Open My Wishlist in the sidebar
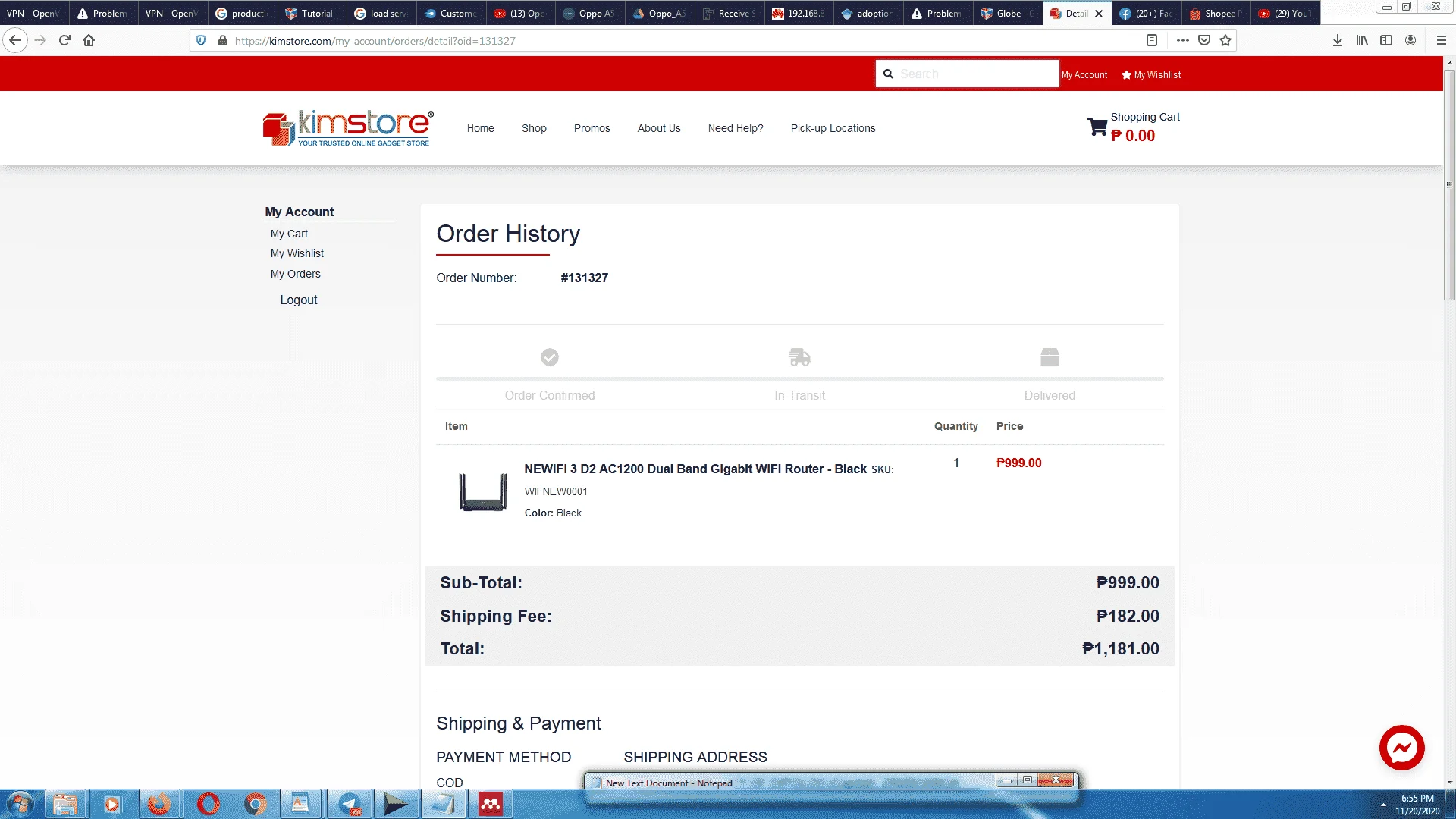1456x819 pixels. point(297,253)
